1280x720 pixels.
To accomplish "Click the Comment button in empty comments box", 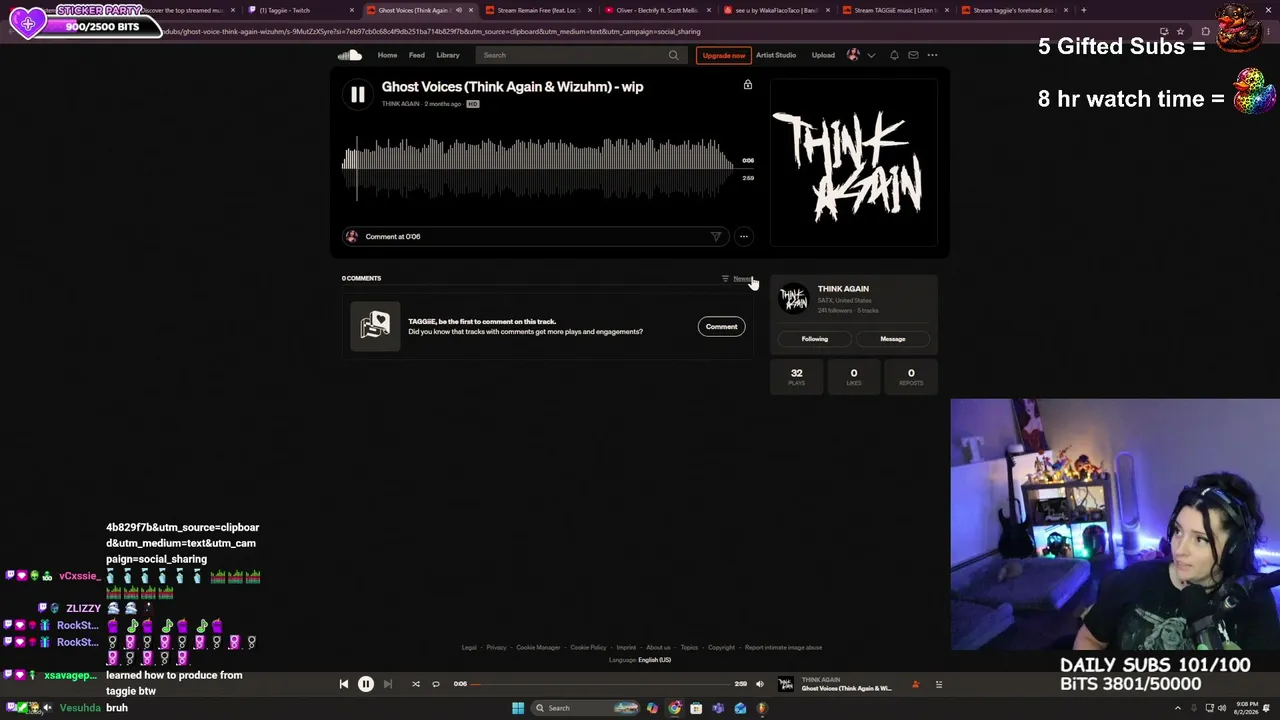I will click(x=721, y=327).
